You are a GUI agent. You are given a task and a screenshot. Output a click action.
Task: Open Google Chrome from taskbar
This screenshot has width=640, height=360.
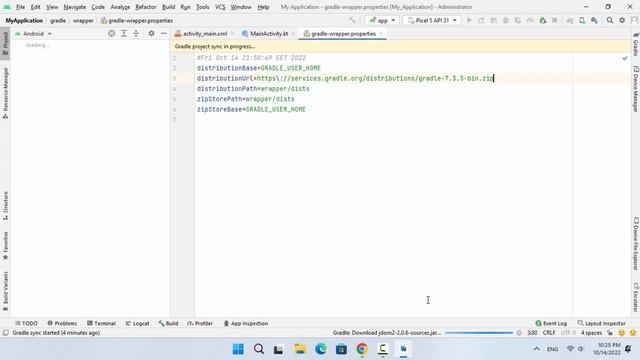pyautogui.click(x=362, y=349)
